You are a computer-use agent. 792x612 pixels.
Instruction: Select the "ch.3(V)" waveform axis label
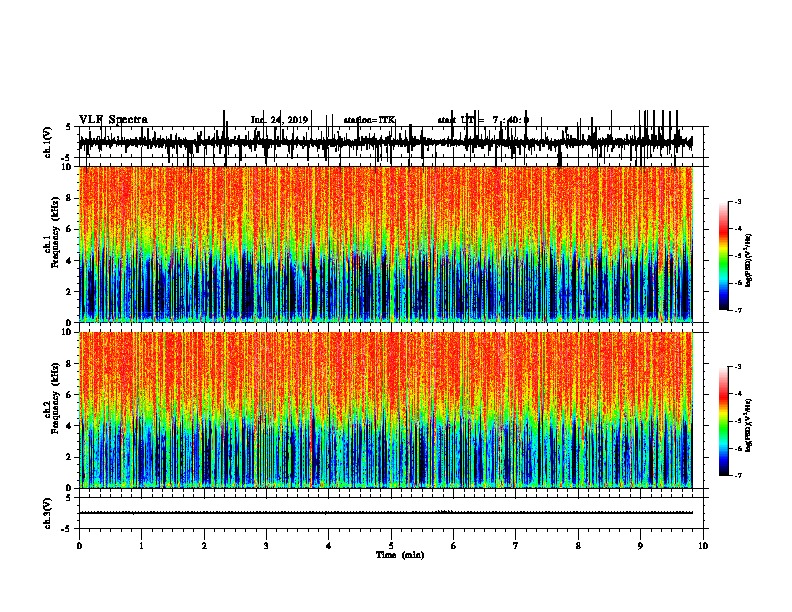click(x=48, y=513)
